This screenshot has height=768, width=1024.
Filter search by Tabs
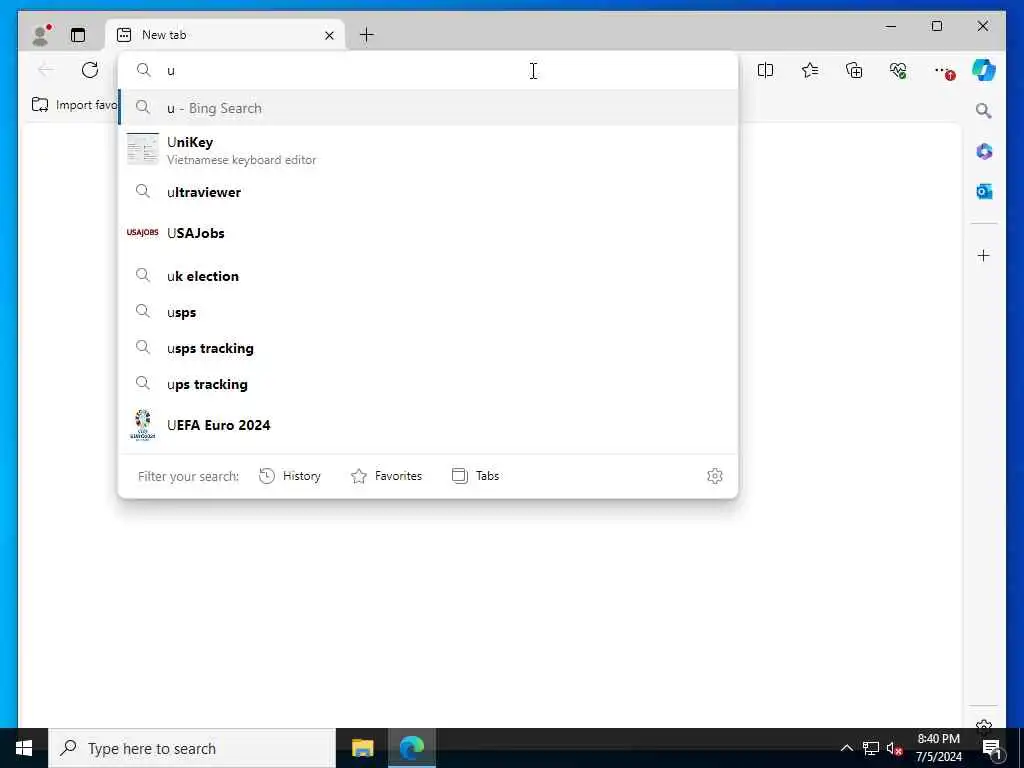tap(475, 476)
